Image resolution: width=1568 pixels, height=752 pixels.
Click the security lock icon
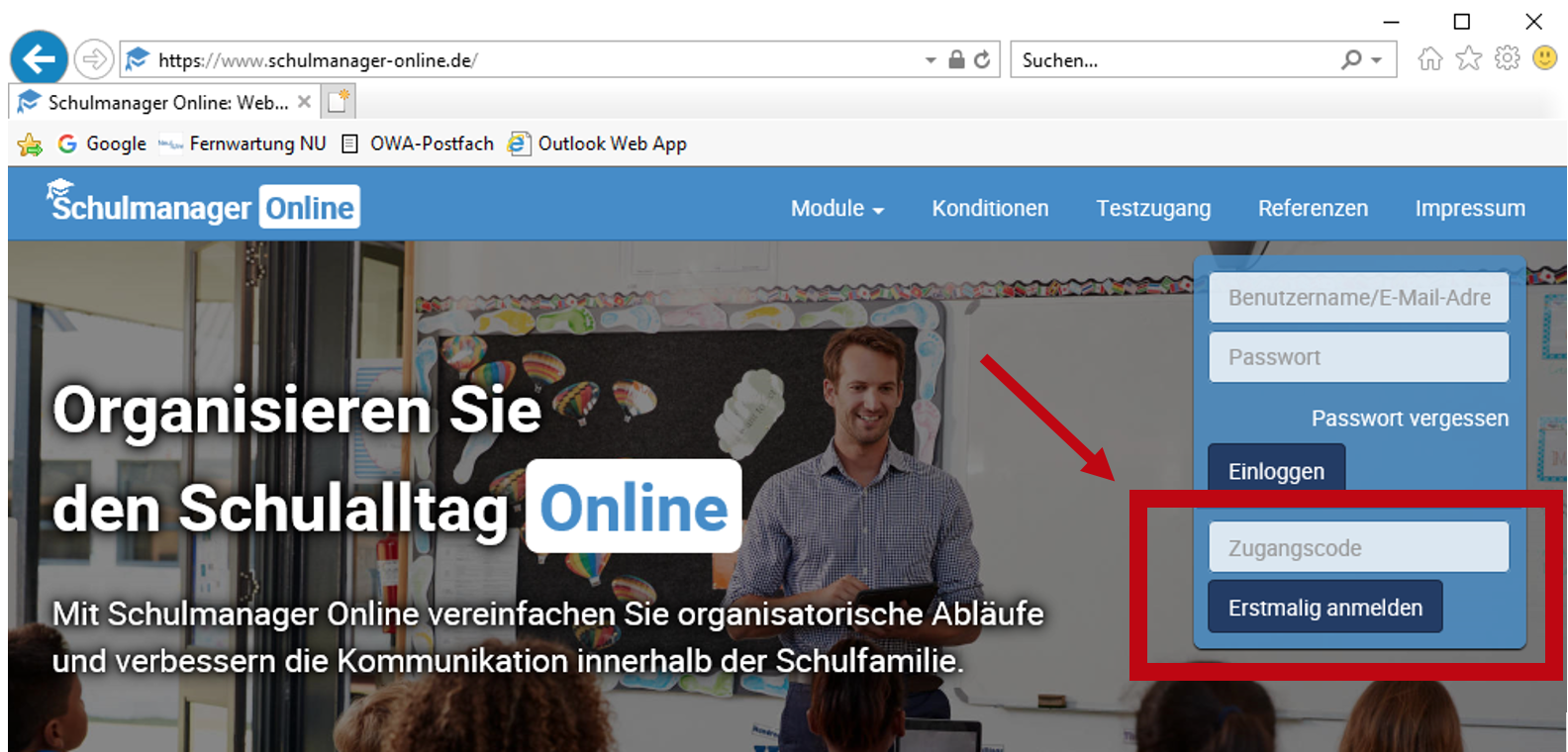[956, 59]
